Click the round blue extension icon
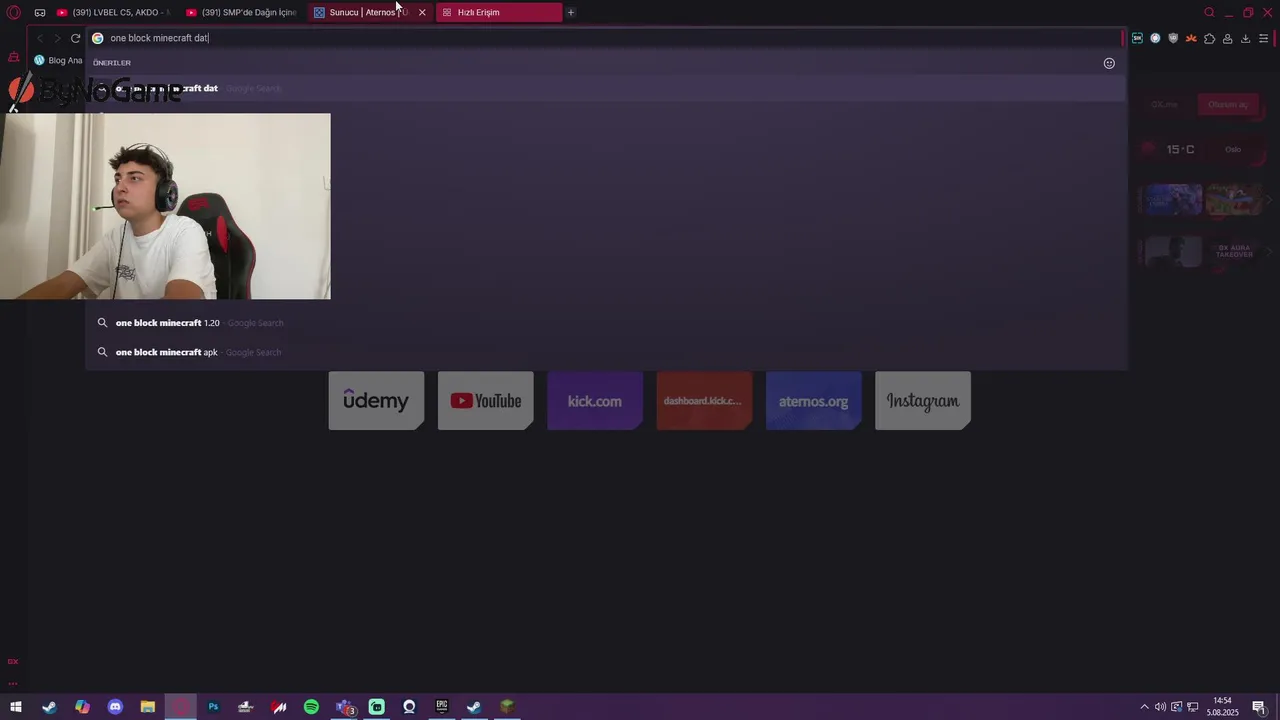The width and height of the screenshot is (1280, 720). [1155, 38]
